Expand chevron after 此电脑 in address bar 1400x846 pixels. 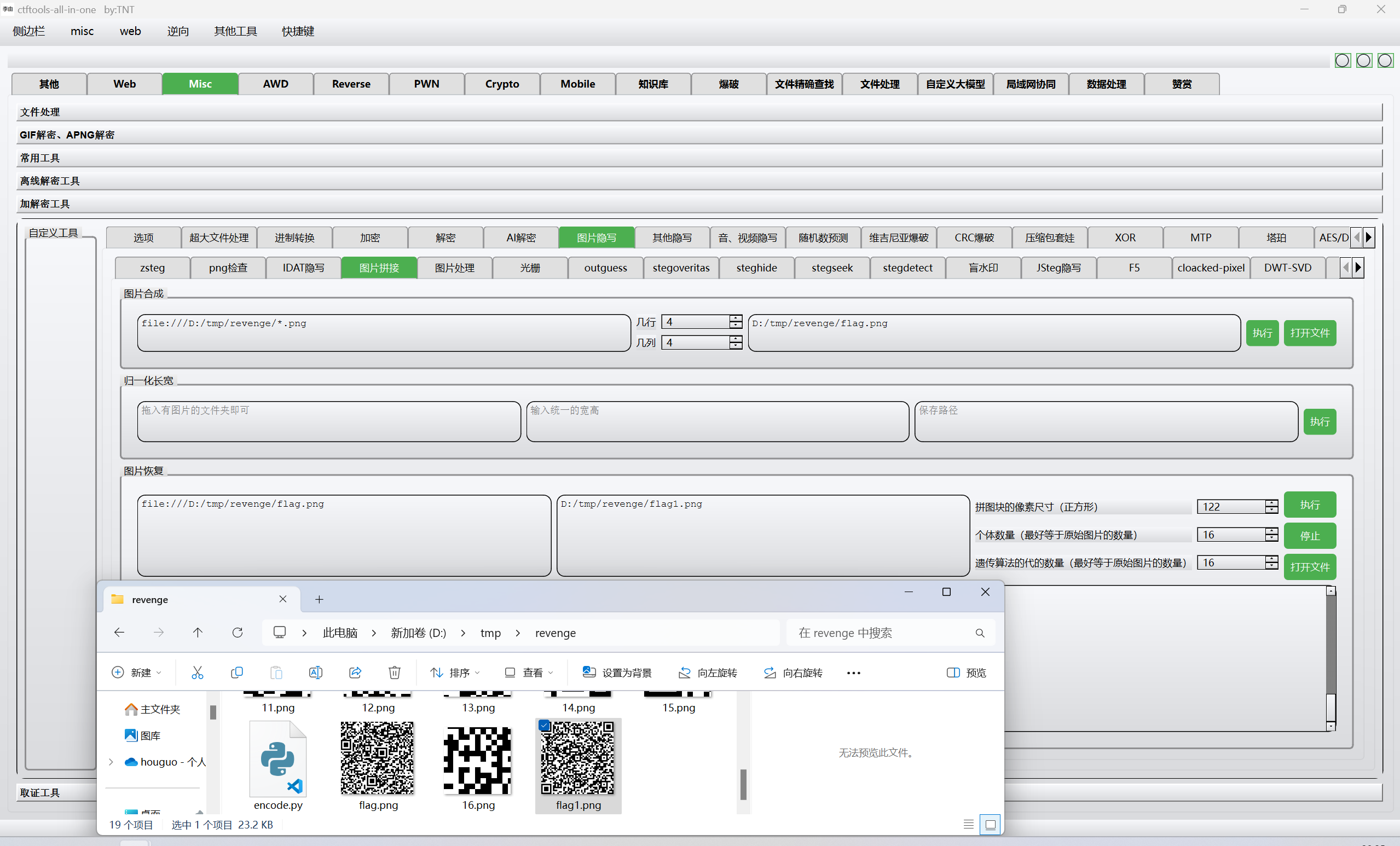[x=374, y=633]
